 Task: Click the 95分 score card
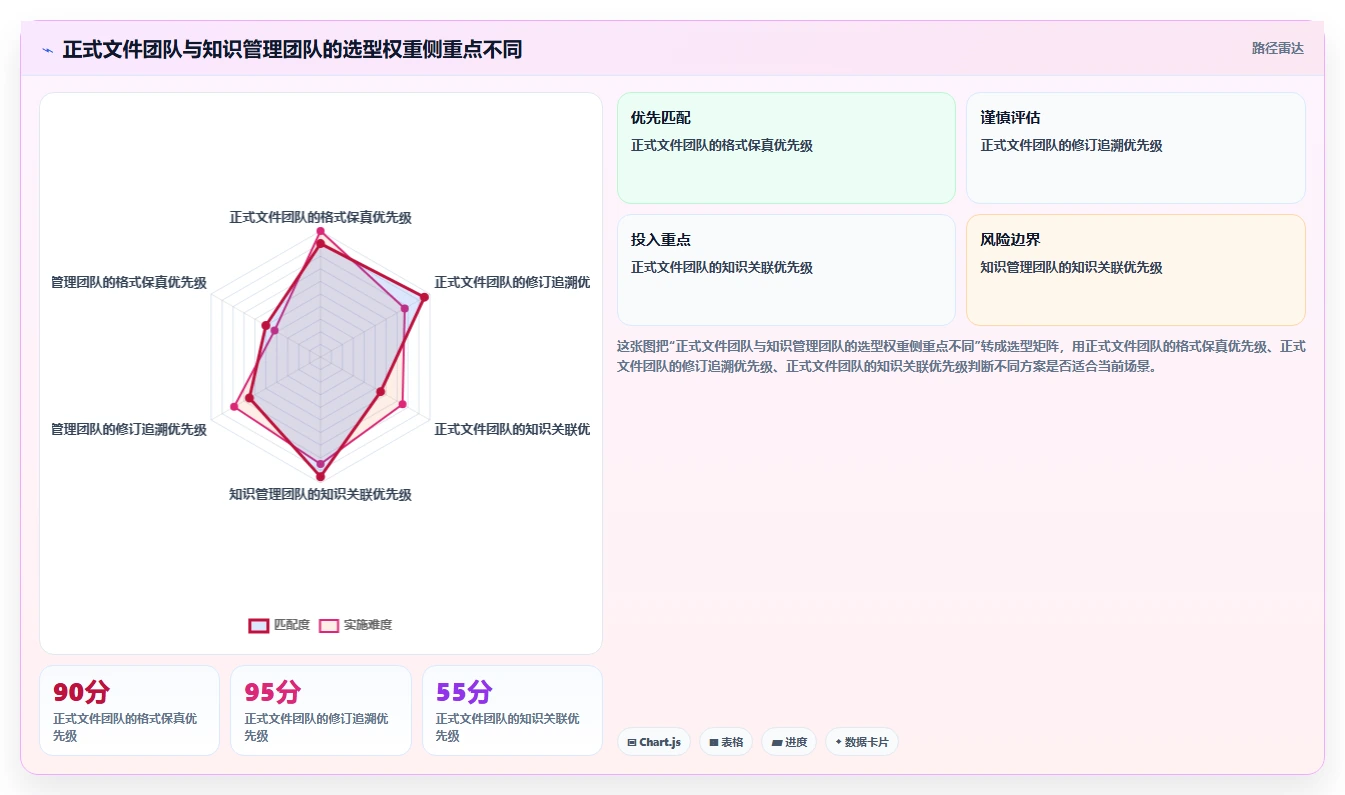[x=321, y=710]
